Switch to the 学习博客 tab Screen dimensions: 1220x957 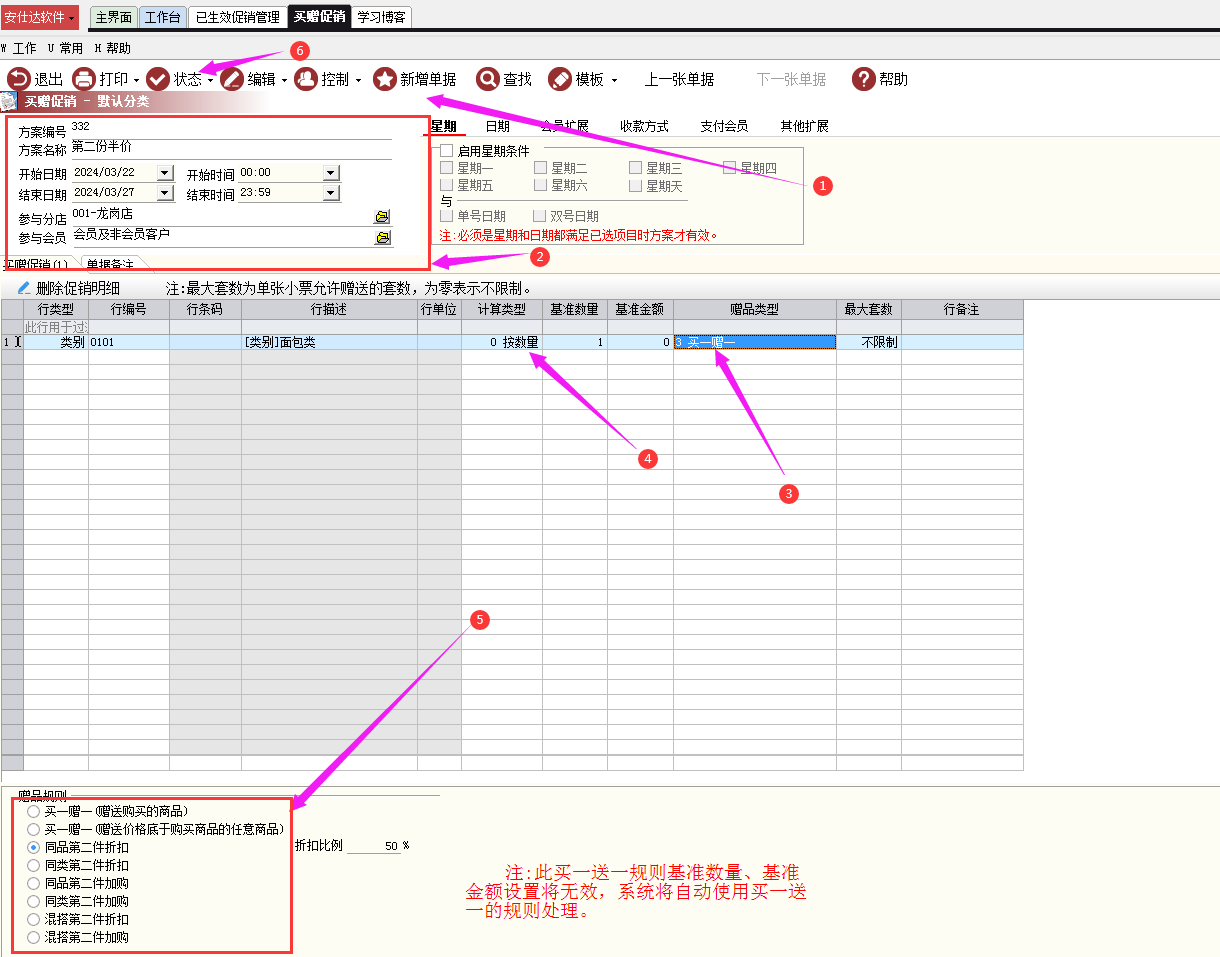tap(382, 17)
